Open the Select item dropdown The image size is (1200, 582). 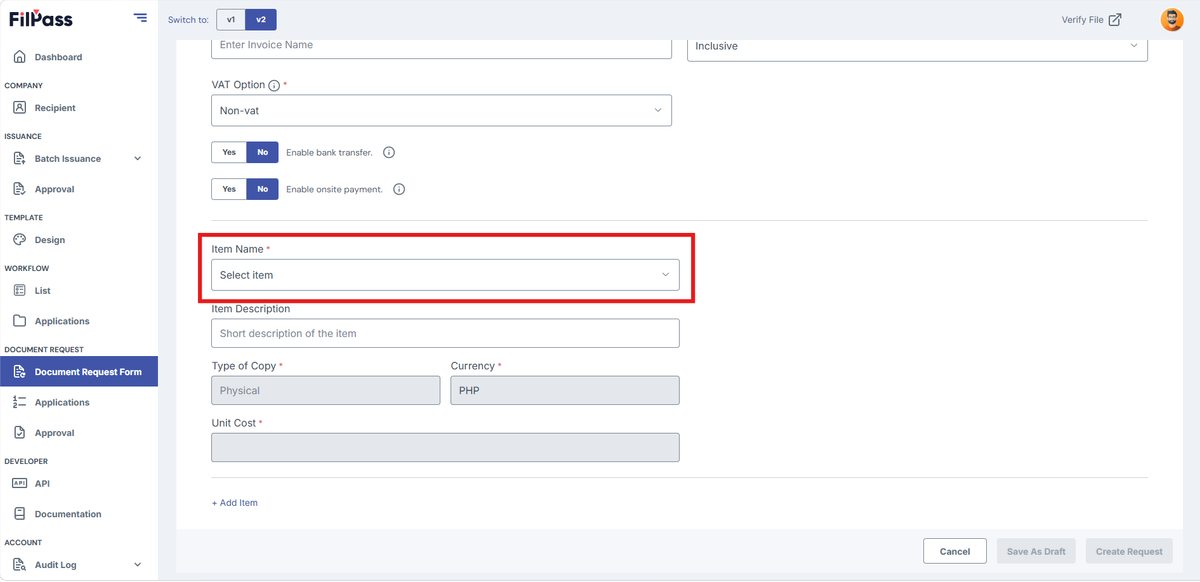pyautogui.click(x=445, y=275)
